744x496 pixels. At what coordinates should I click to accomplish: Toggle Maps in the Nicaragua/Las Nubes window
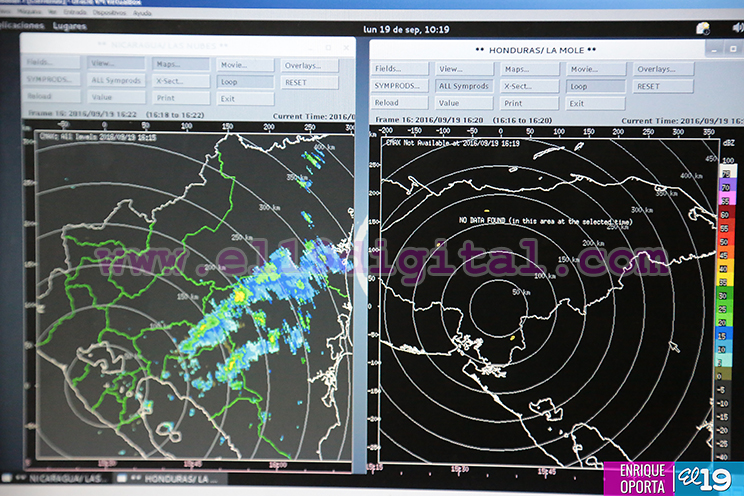[x=181, y=64]
